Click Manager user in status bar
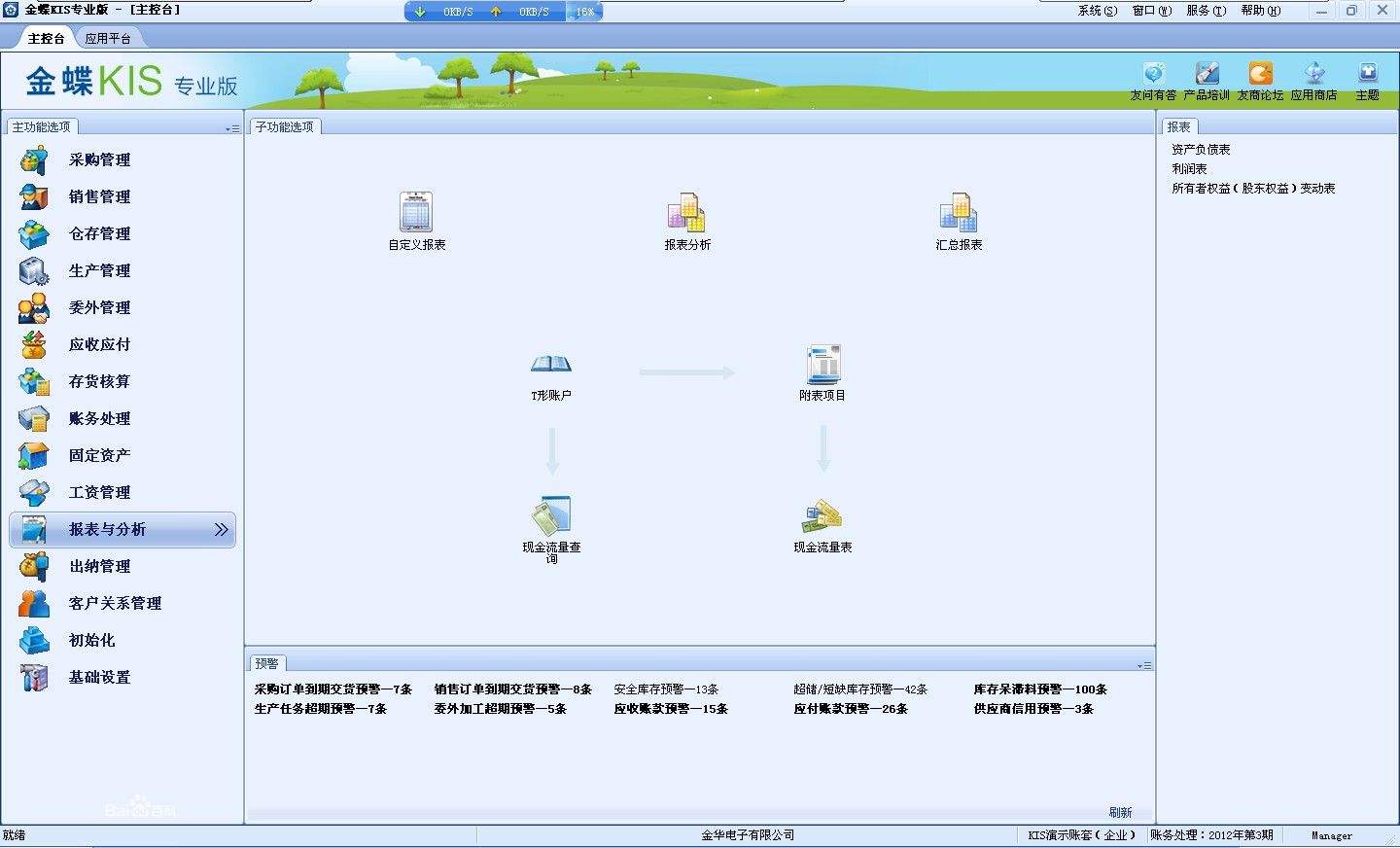 [x=1331, y=835]
